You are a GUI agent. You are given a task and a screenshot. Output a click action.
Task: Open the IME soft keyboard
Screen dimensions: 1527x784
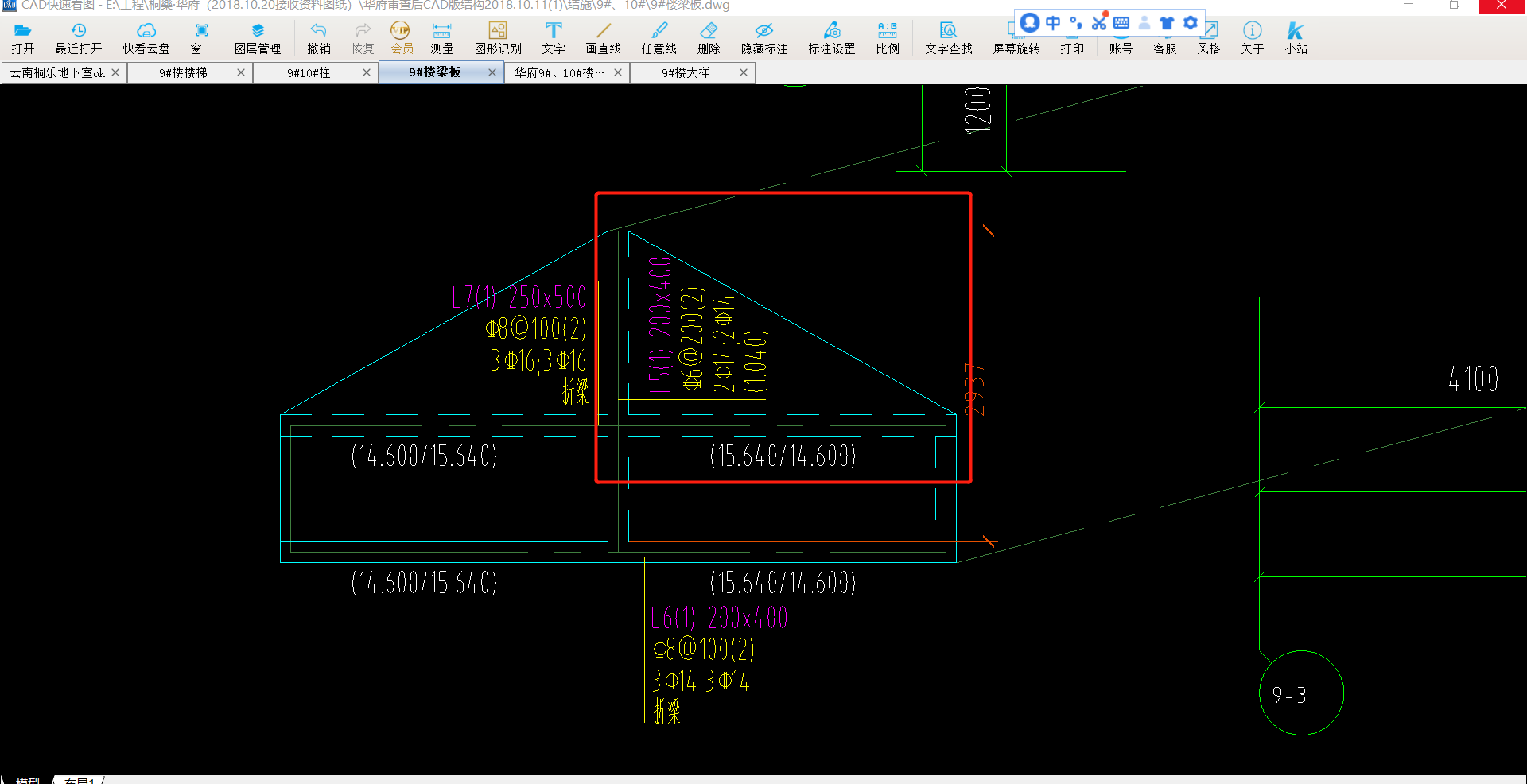[x=1121, y=22]
